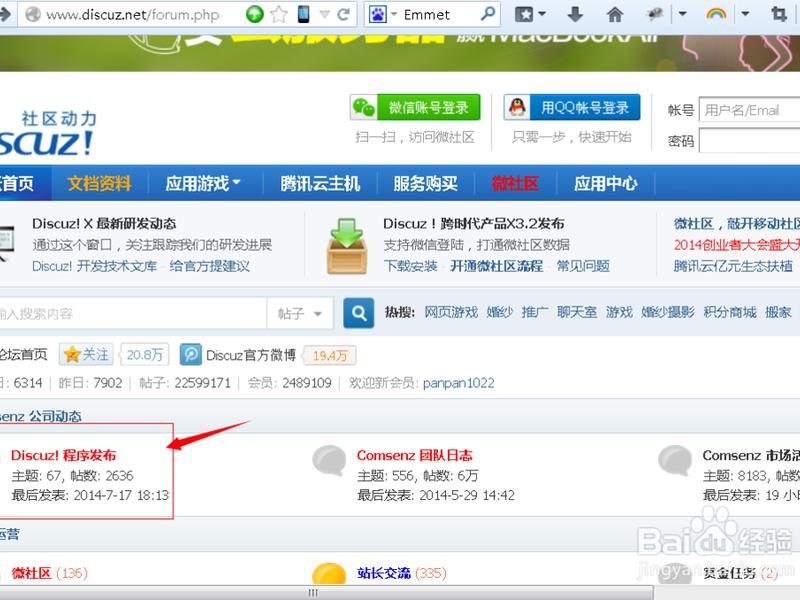The height and width of the screenshot is (600, 800).
Task: Click hot search term 推广
Action: 535,312
